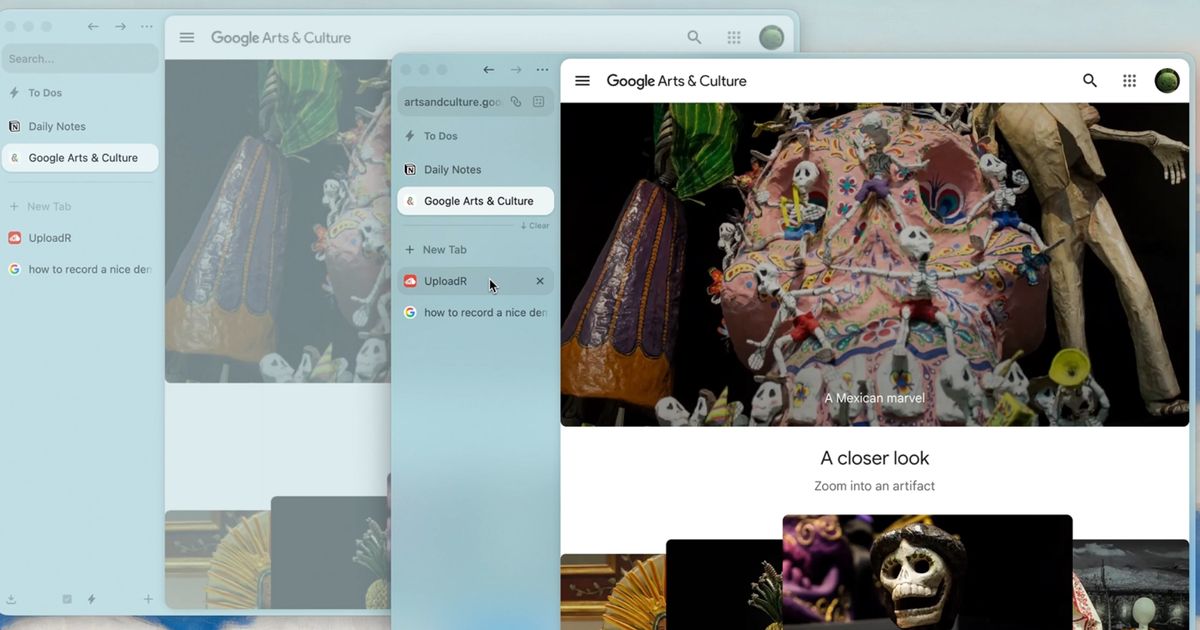Open downloads icon at bottom of background sidebar

11,599
